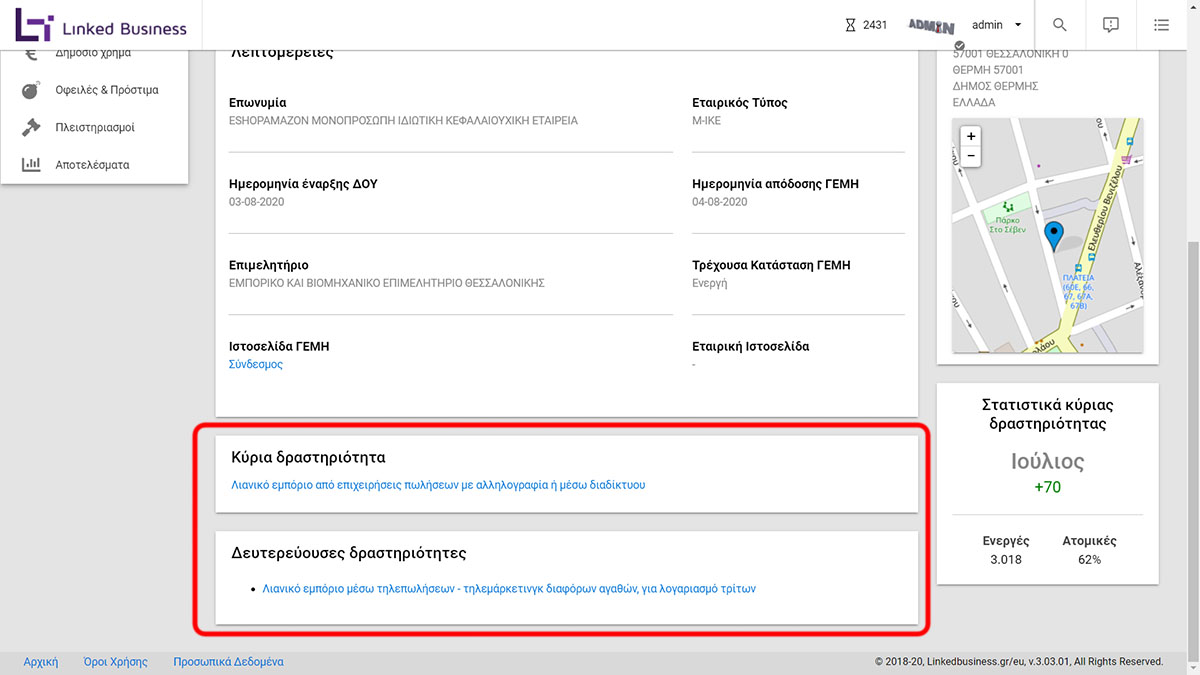The height and width of the screenshot is (675, 1200).
Task: Click the company name ΕΣΗΟΡΑΜΑΖΟΝ ΜΟΝΟΠΡΟΣΩΠΗ value
Action: pos(403,120)
